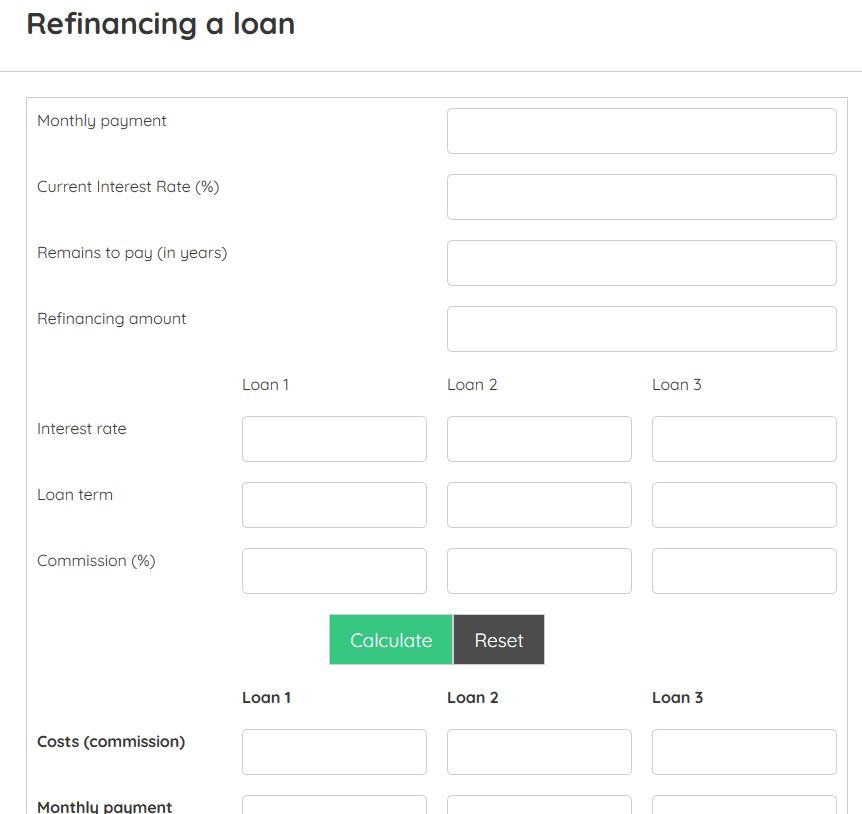Screen dimensions: 862x814
Task: Click the Loan 1 Loan term field
Action: click(334, 505)
